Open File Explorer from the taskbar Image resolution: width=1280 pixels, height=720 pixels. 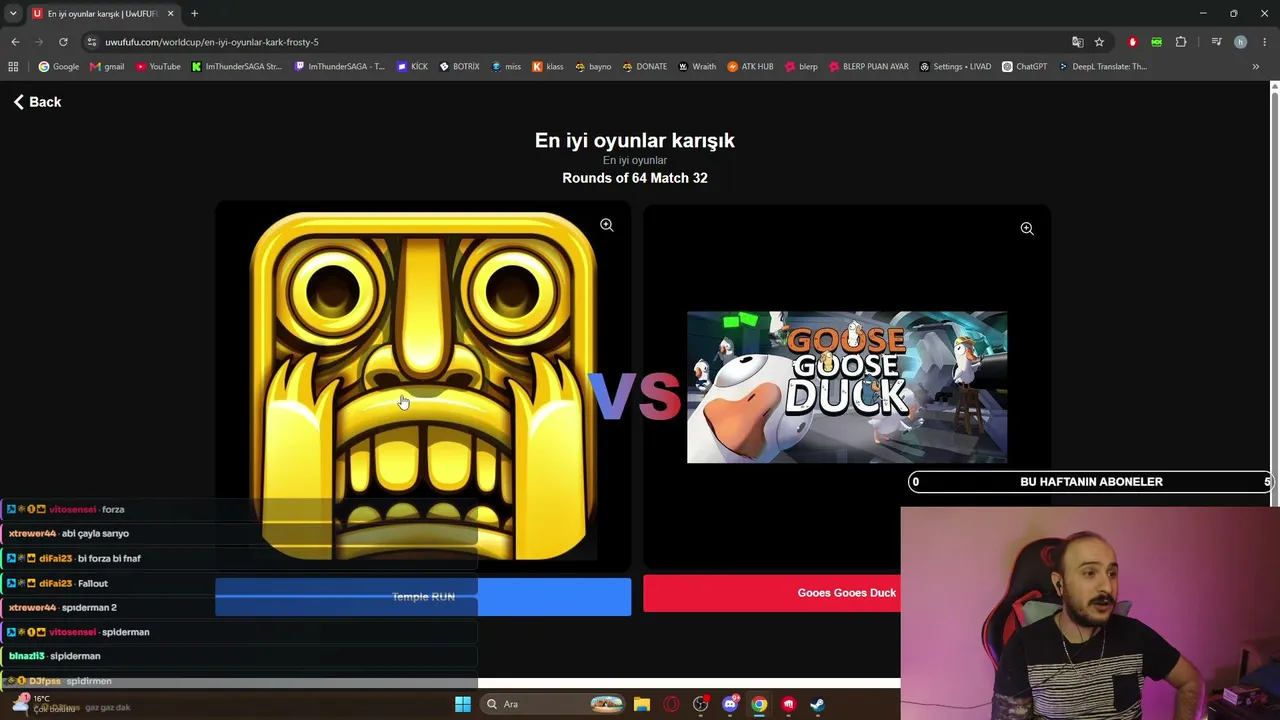coord(642,704)
